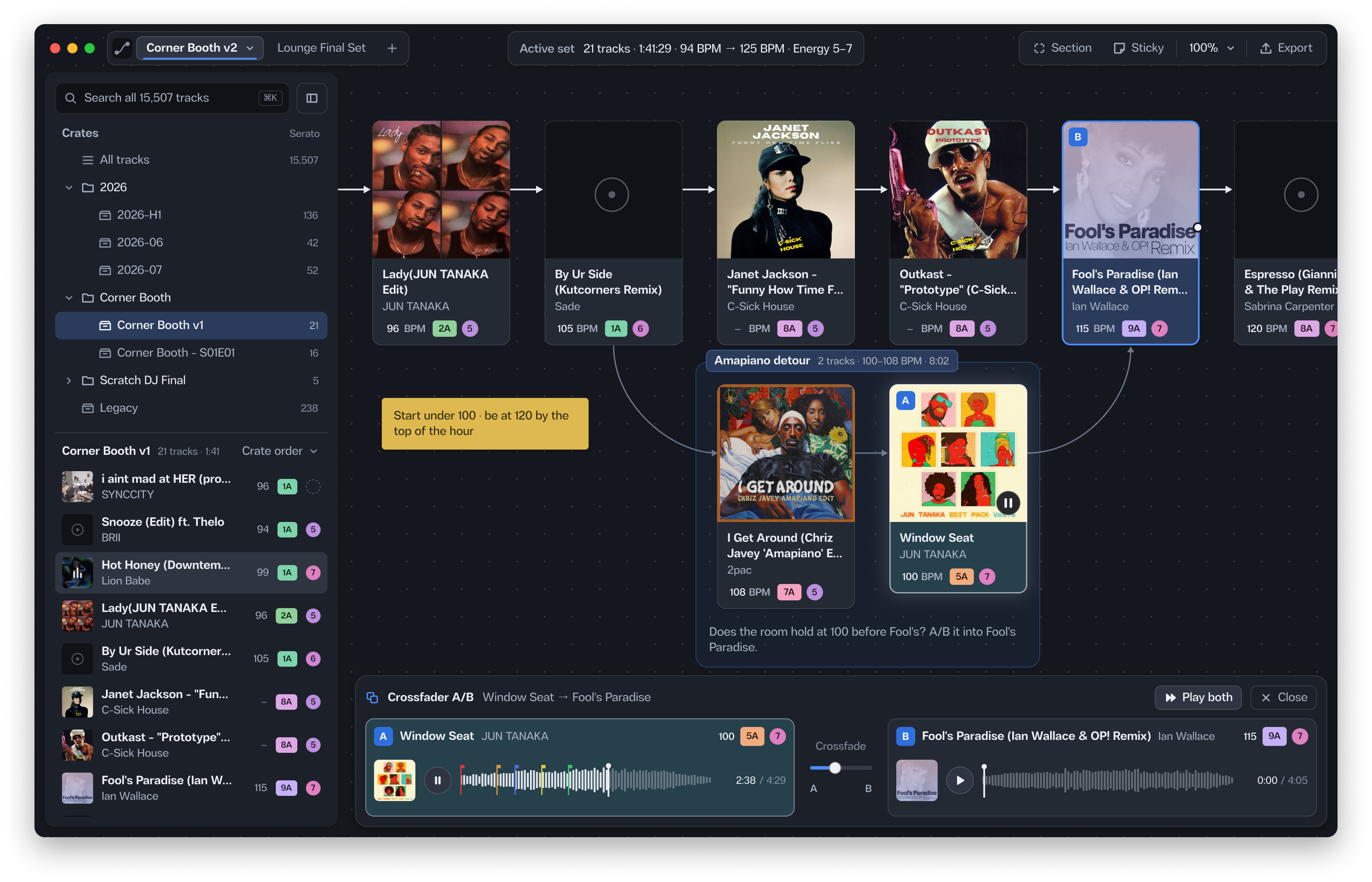Select Snooze (Edit) ft. Thelo in track list
The height and width of the screenshot is (882, 1372).
point(191,530)
